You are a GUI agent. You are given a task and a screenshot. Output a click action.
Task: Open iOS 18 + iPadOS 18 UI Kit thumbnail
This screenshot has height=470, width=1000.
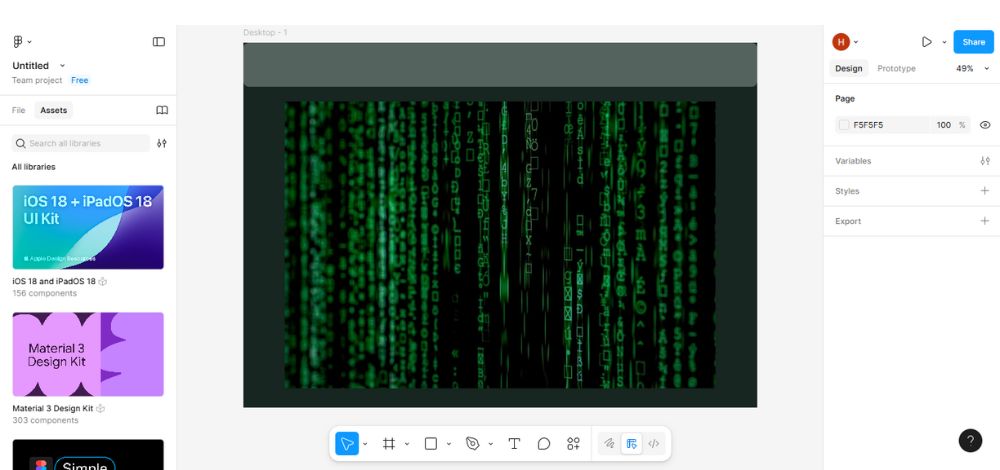coord(88,227)
